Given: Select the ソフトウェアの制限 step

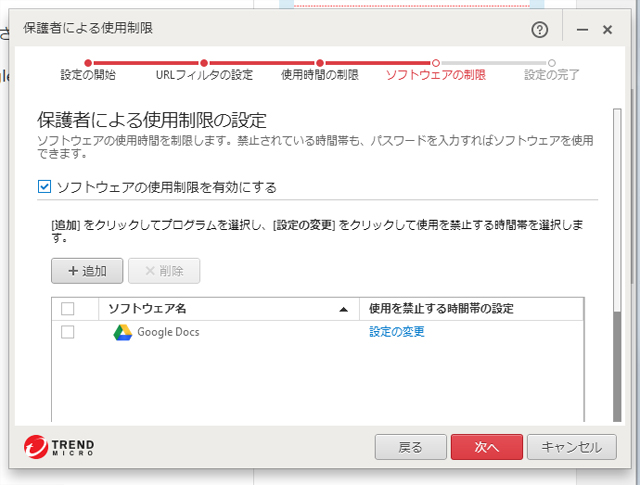Looking at the screenshot, I should point(435,74).
